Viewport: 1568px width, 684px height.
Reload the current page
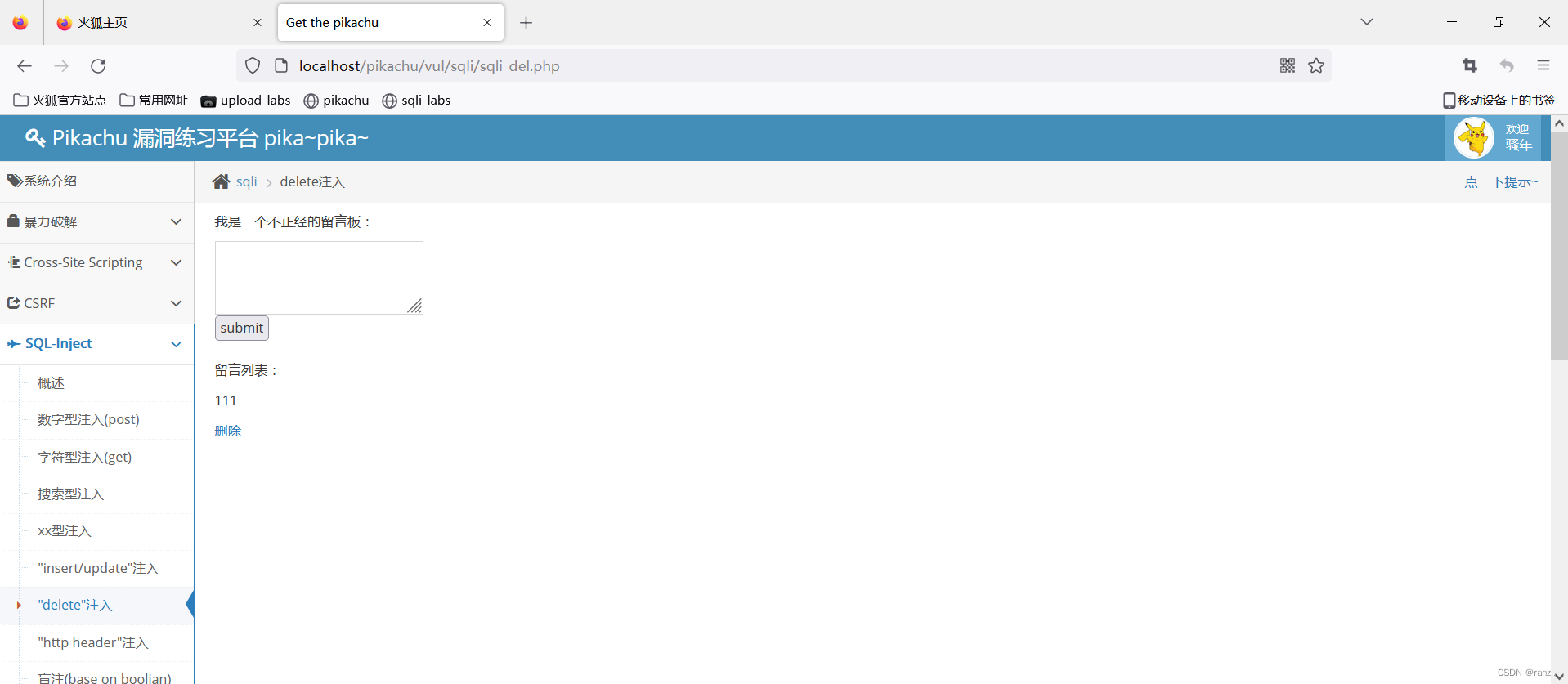point(98,66)
